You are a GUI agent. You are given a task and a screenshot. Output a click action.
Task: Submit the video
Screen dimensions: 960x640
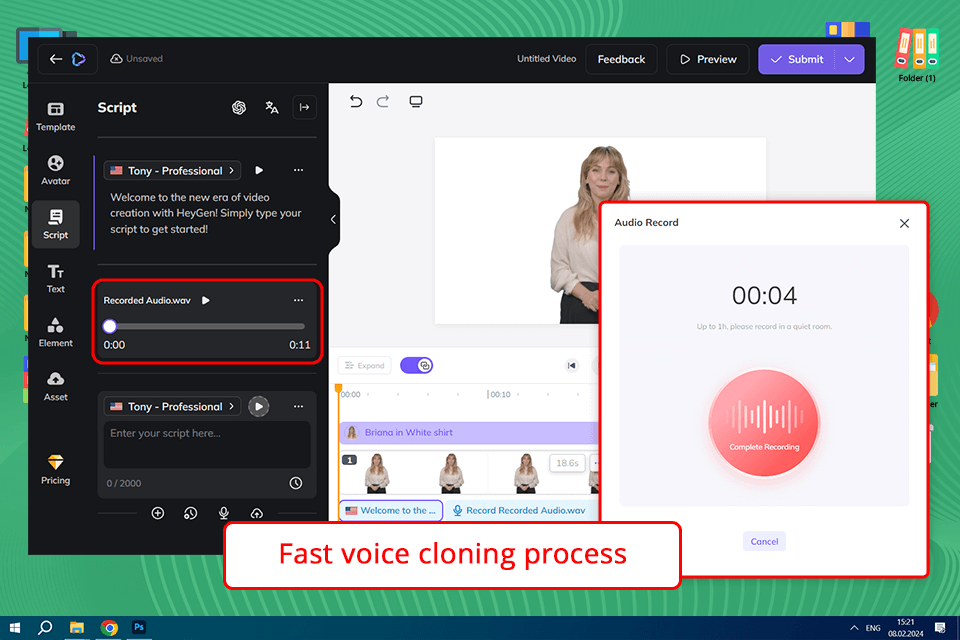pyautogui.click(x=797, y=59)
